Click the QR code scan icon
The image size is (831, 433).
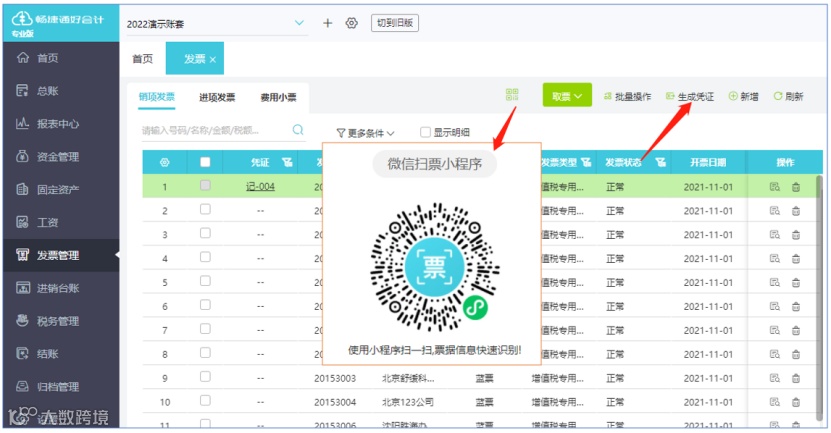(x=512, y=95)
